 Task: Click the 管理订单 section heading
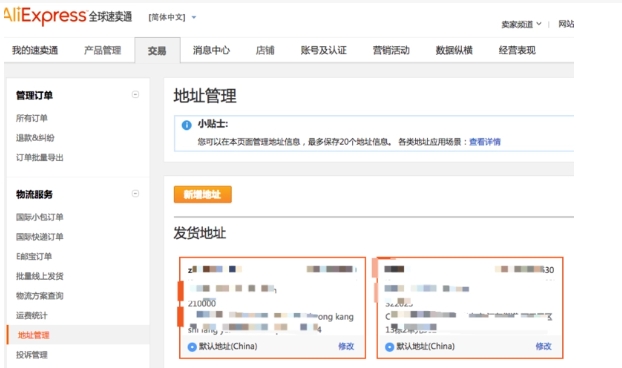(34, 96)
